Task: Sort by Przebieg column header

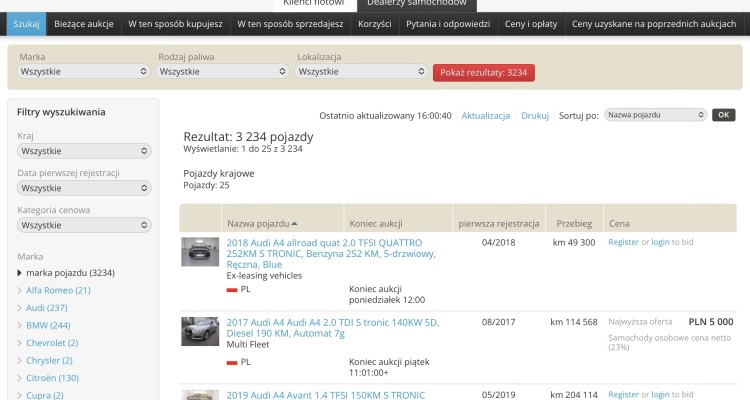Action: pos(574,223)
